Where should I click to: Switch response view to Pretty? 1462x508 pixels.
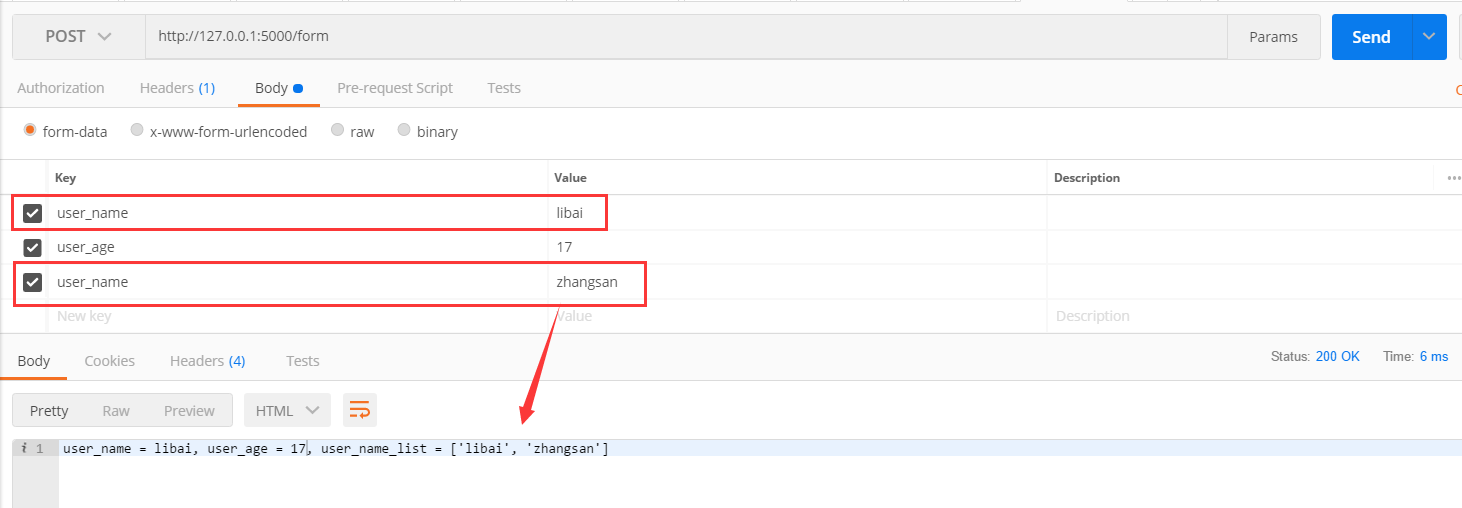coord(49,410)
